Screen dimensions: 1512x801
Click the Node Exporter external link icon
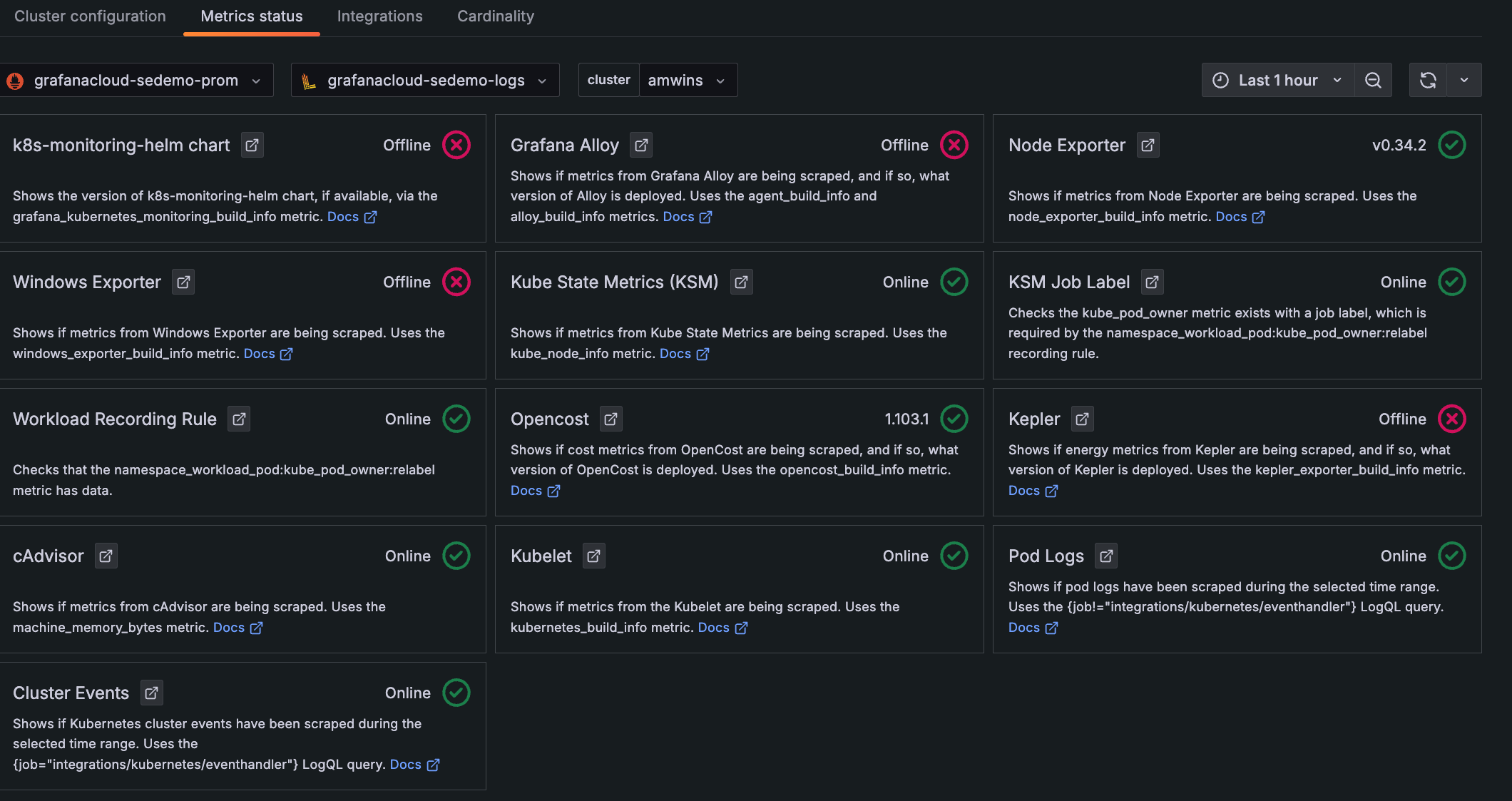coord(1148,145)
